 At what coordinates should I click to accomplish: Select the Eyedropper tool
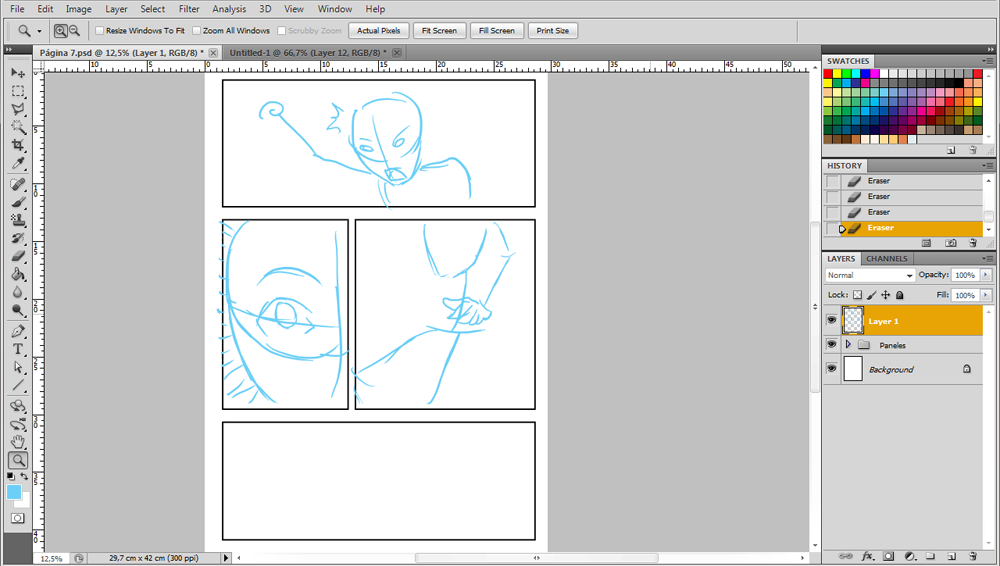[x=18, y=164]
